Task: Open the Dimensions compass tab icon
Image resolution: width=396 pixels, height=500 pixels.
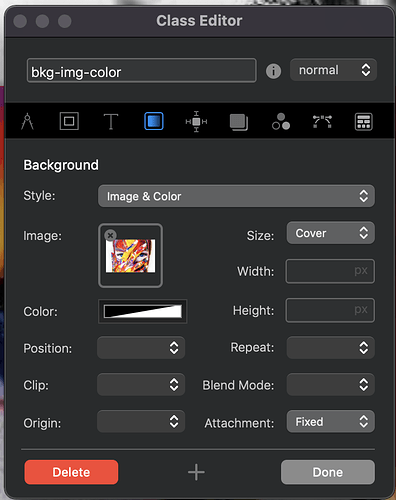Action: point(27,121)
